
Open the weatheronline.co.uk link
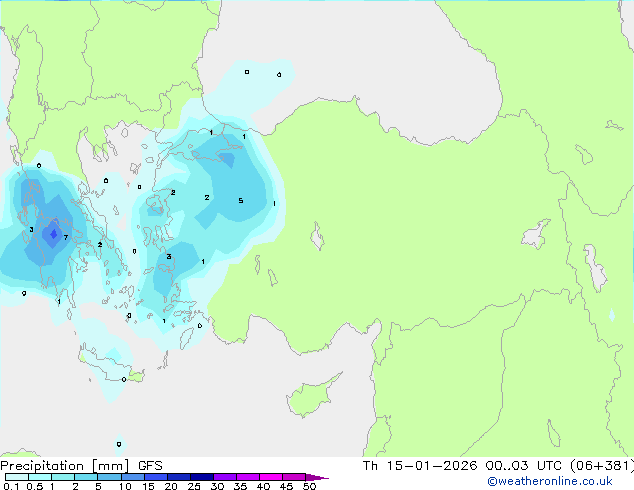click(550, 481)
